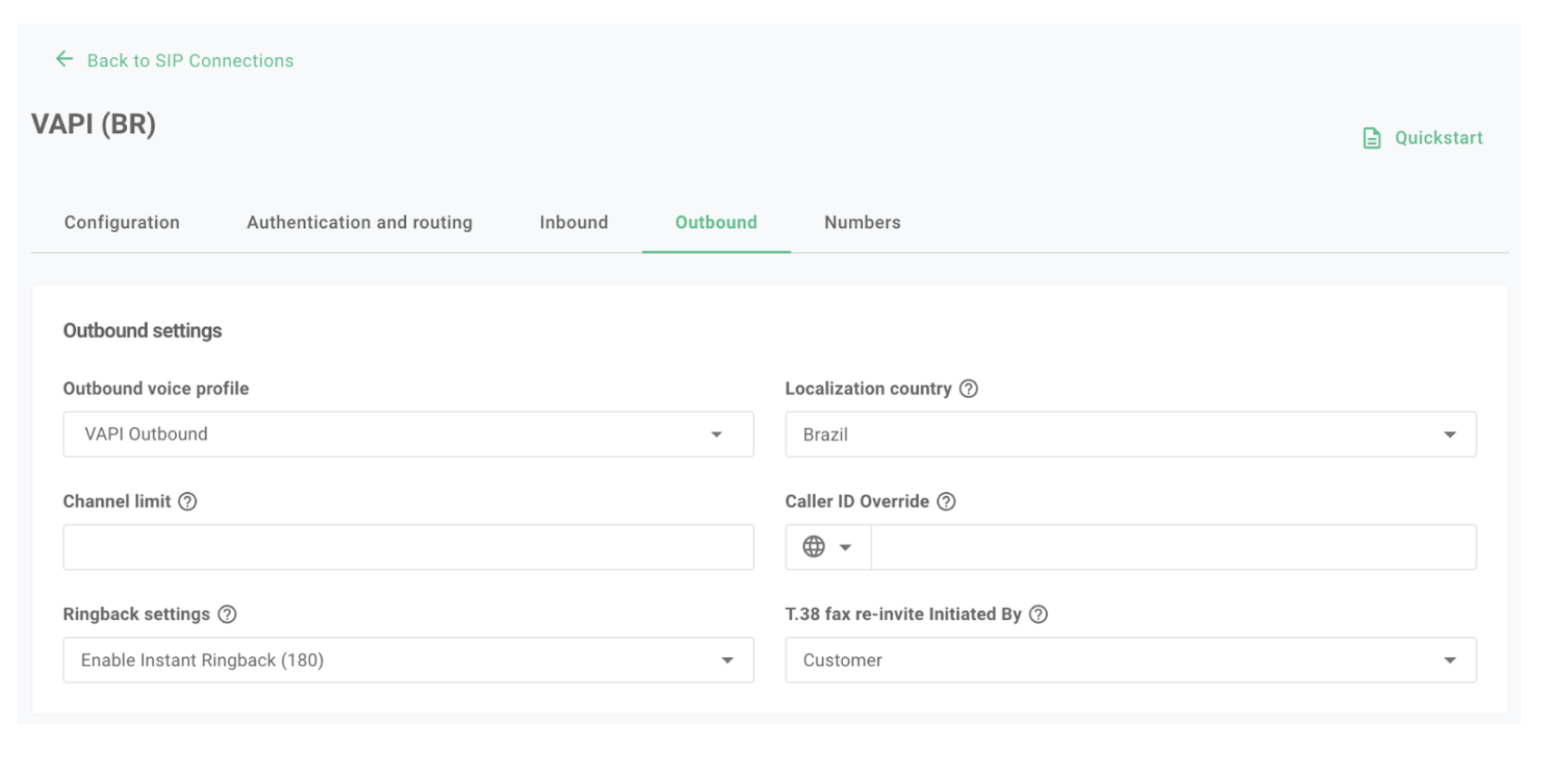
Task: Click the globe country code icon
Action: pyautogui.click(x=814, y=547)
